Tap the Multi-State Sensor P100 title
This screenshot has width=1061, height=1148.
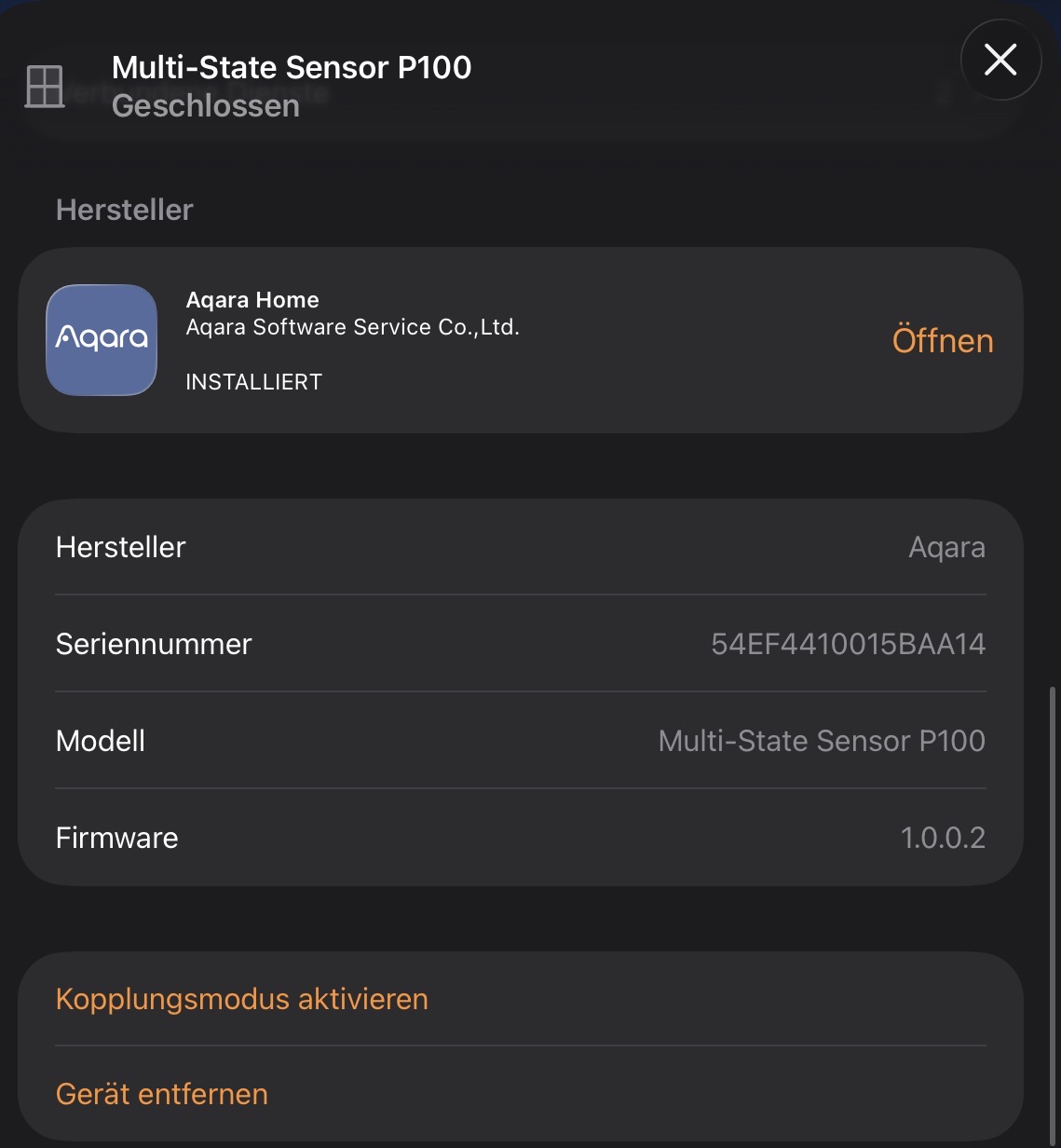(292, 67)
